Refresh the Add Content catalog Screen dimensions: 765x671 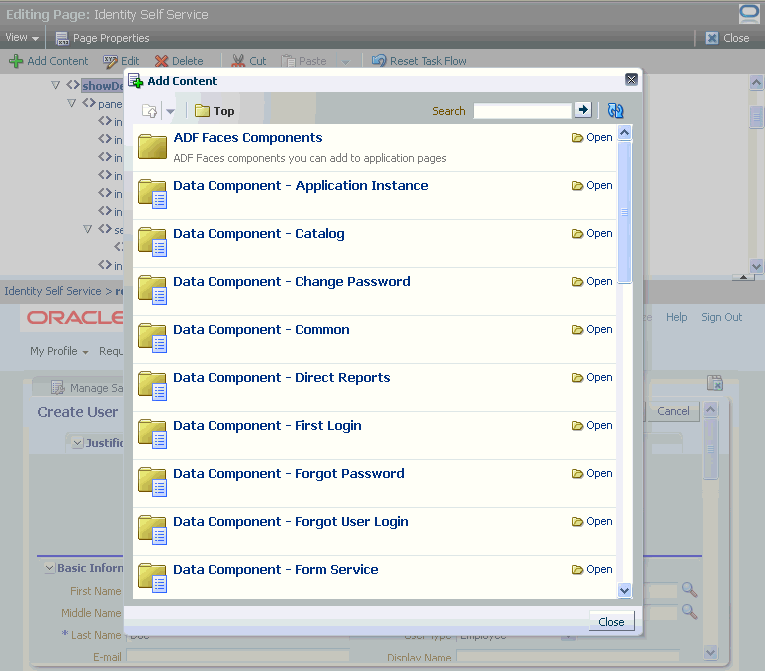pyautogui.click(x=615, y=110)
